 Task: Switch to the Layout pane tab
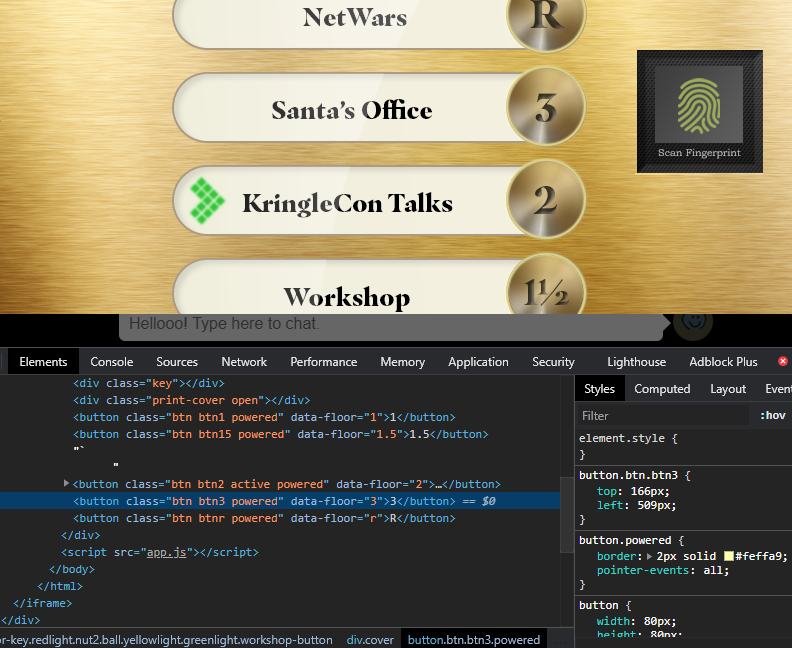(x=728, y=388)
